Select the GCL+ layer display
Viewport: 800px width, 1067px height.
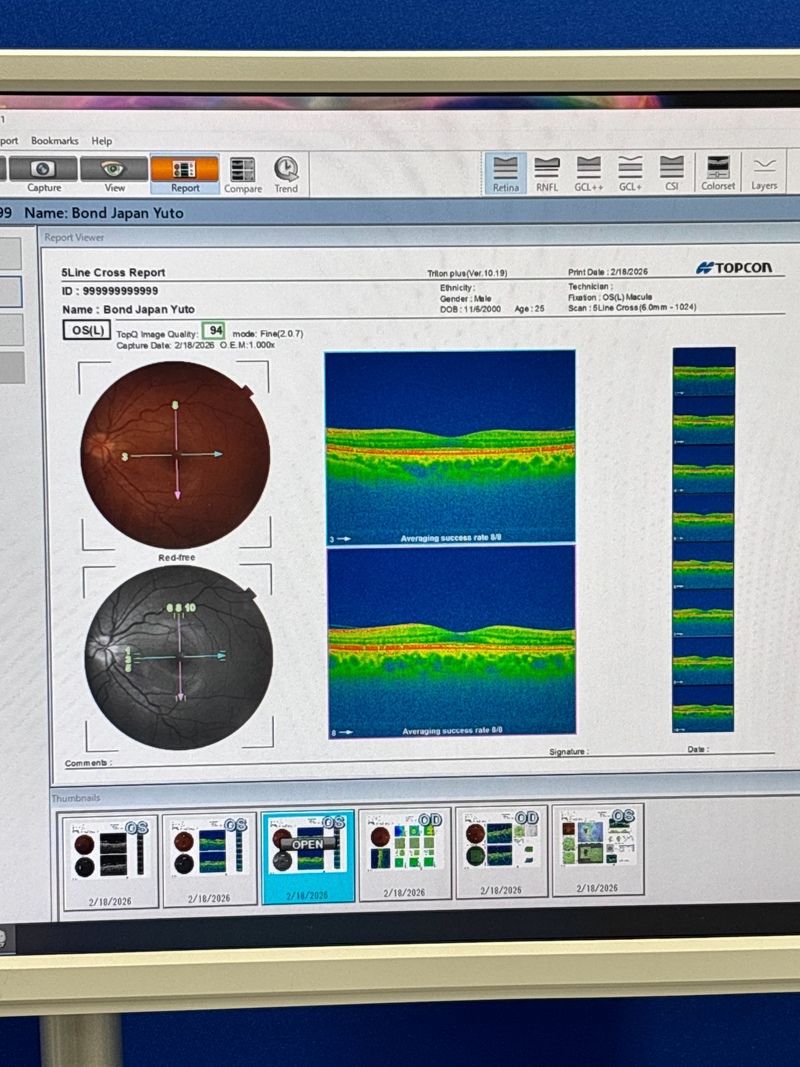[630, 173]
